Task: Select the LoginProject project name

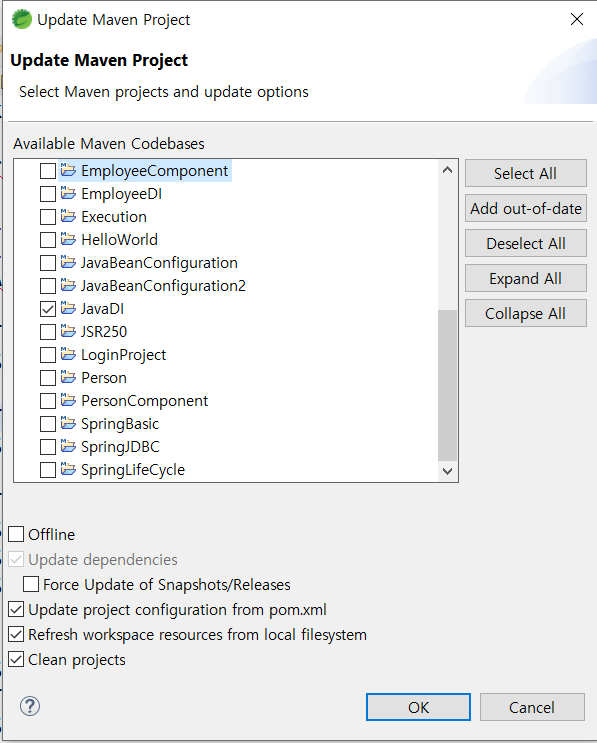Action: tap(123, 355)
